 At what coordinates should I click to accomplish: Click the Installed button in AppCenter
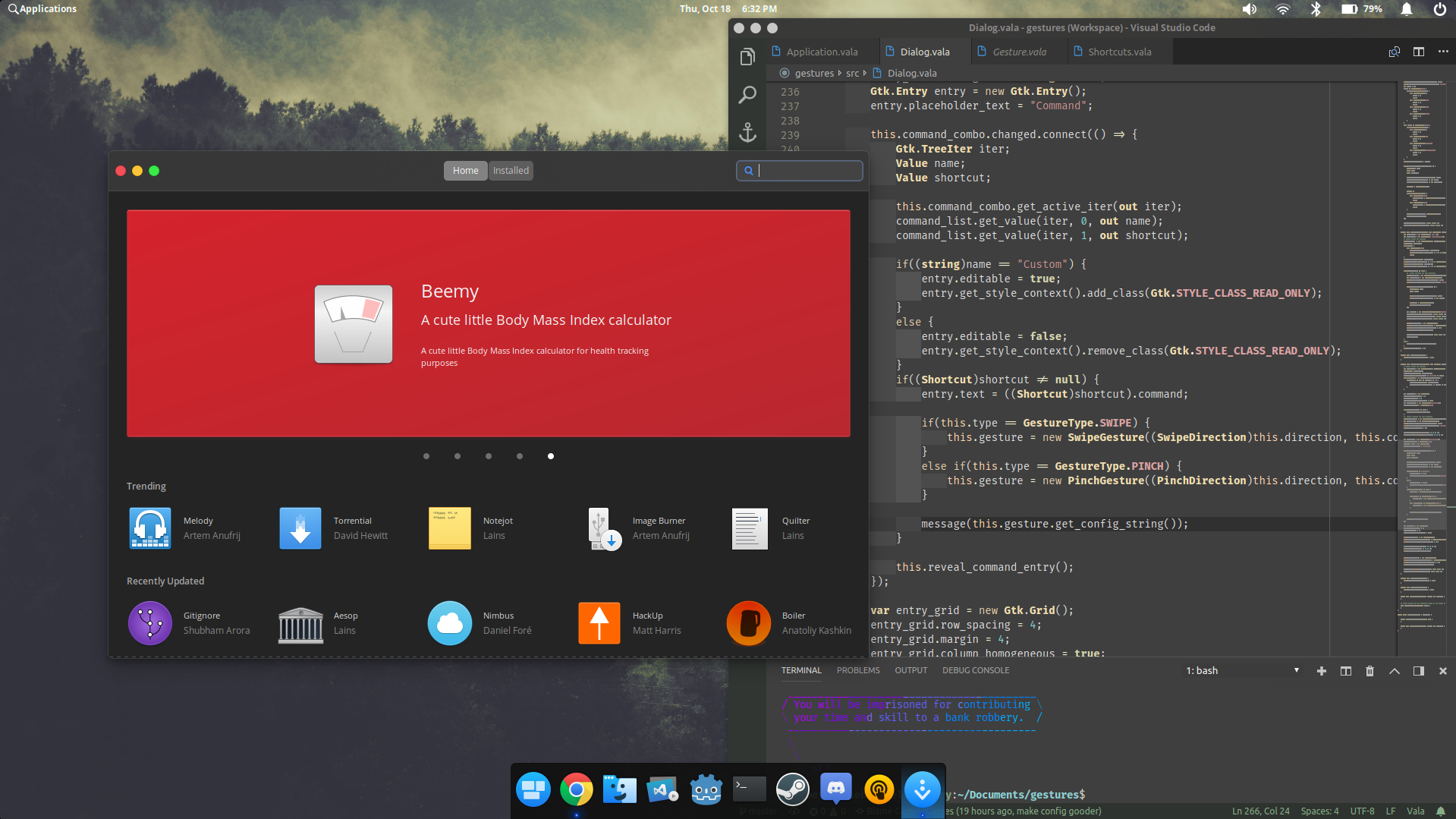[x=511, y=171]
